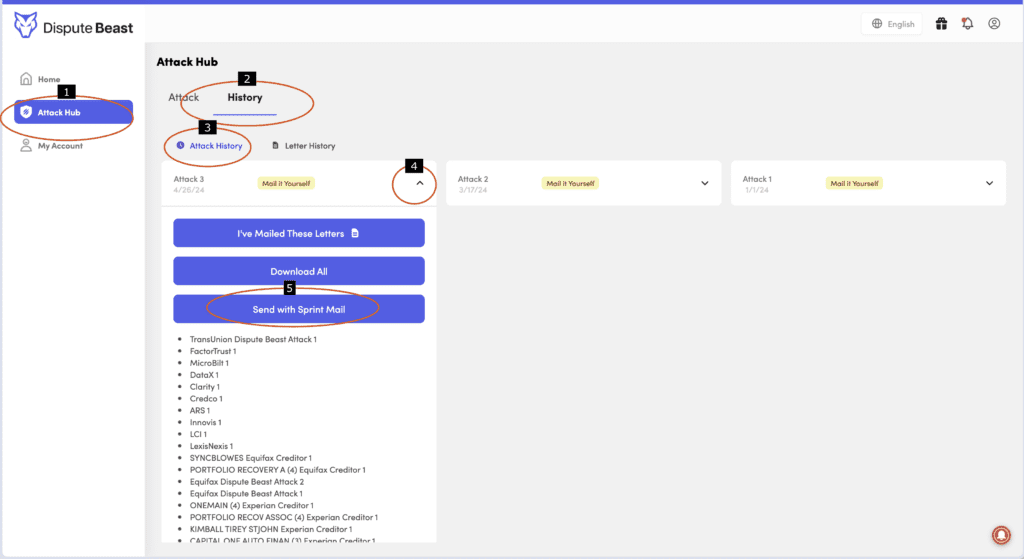Click Send with Sprint Mail
This screenshot has width=1024, height=559.
(298, 310)
